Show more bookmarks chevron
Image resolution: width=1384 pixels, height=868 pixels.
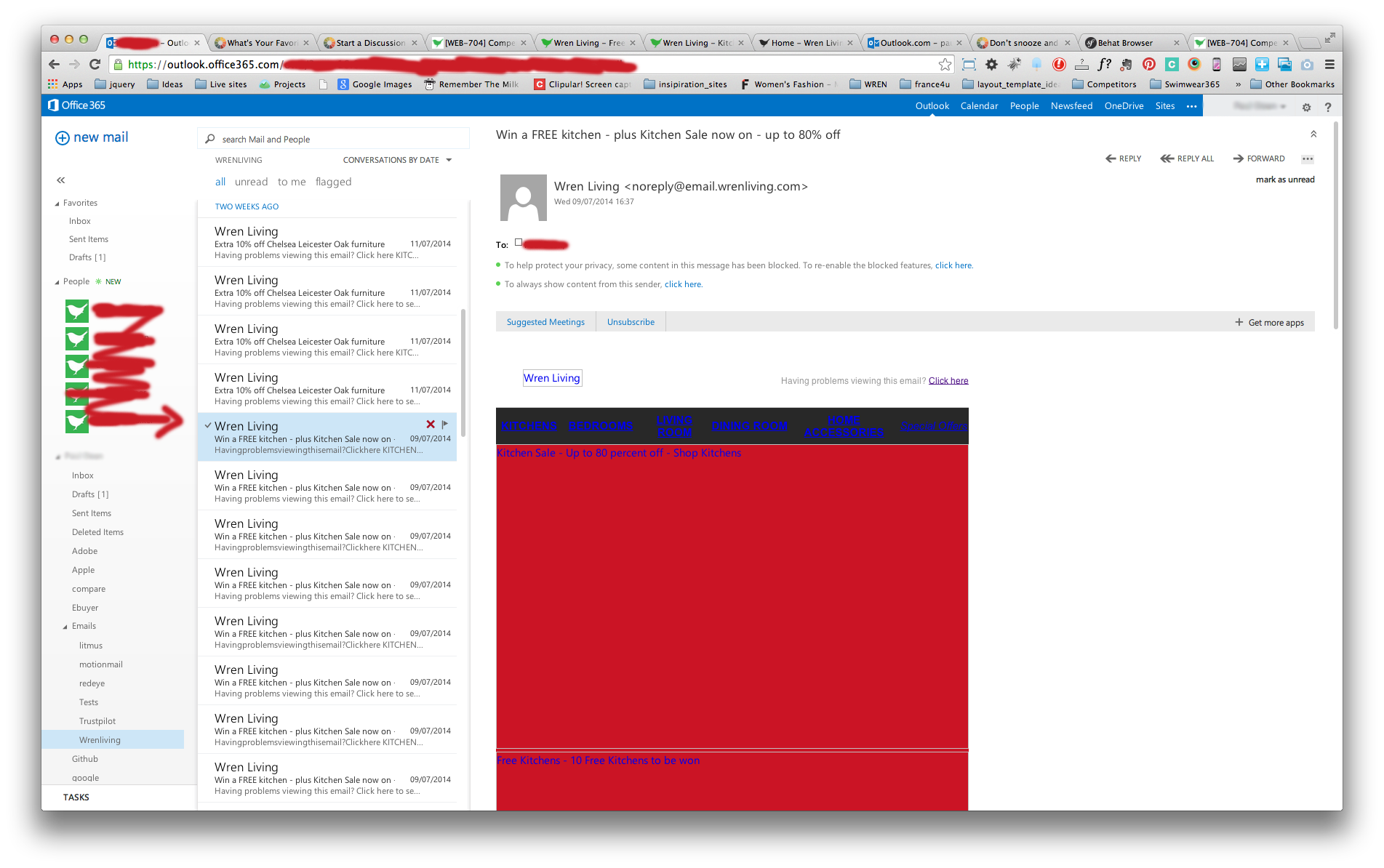[1238, 84]
